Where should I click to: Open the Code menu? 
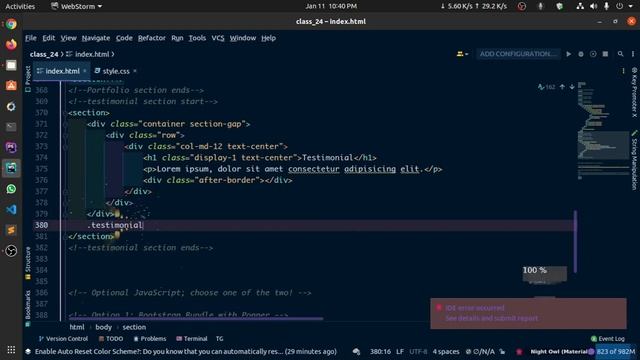pos(124,38)
